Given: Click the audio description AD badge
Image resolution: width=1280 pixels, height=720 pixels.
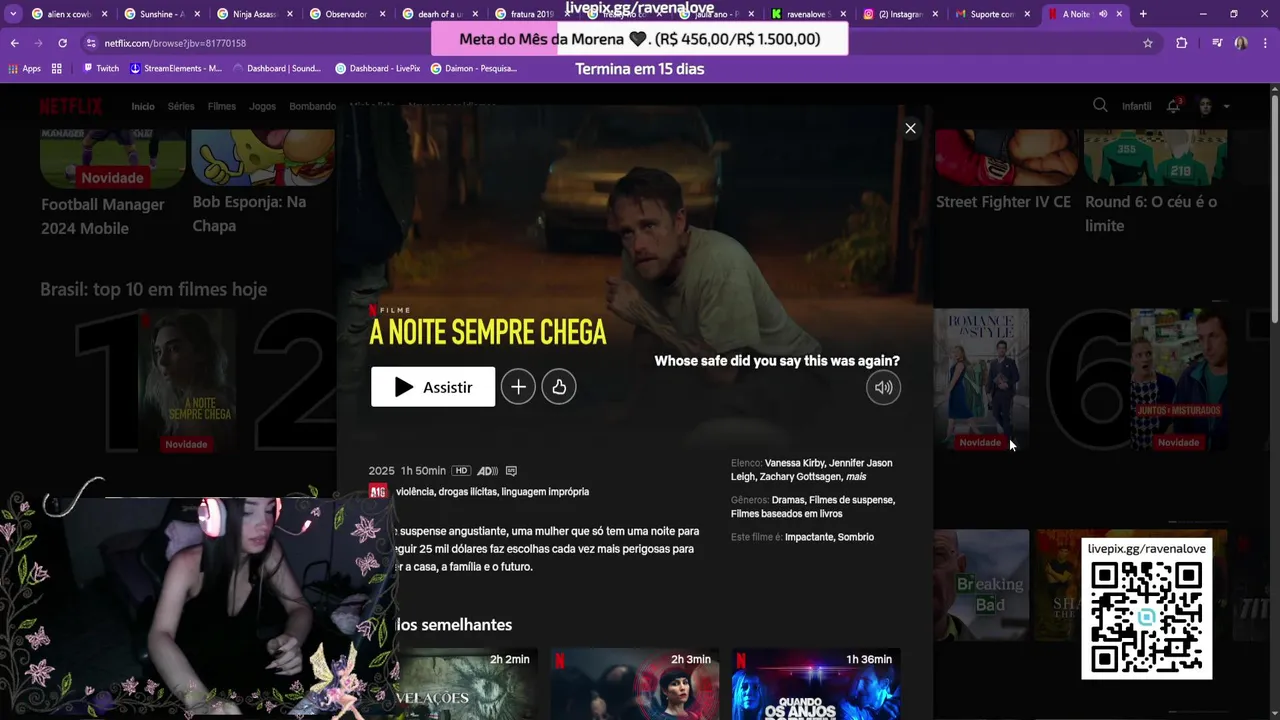Looking at the screenshot, I should pos(487,471).
